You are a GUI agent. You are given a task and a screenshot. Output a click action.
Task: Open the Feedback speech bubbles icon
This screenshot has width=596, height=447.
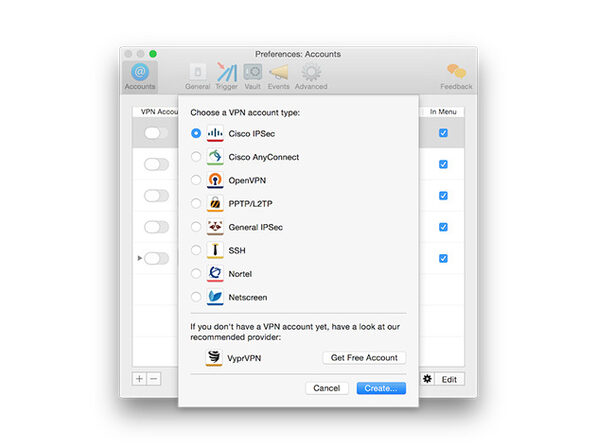(x=456, y=76)
